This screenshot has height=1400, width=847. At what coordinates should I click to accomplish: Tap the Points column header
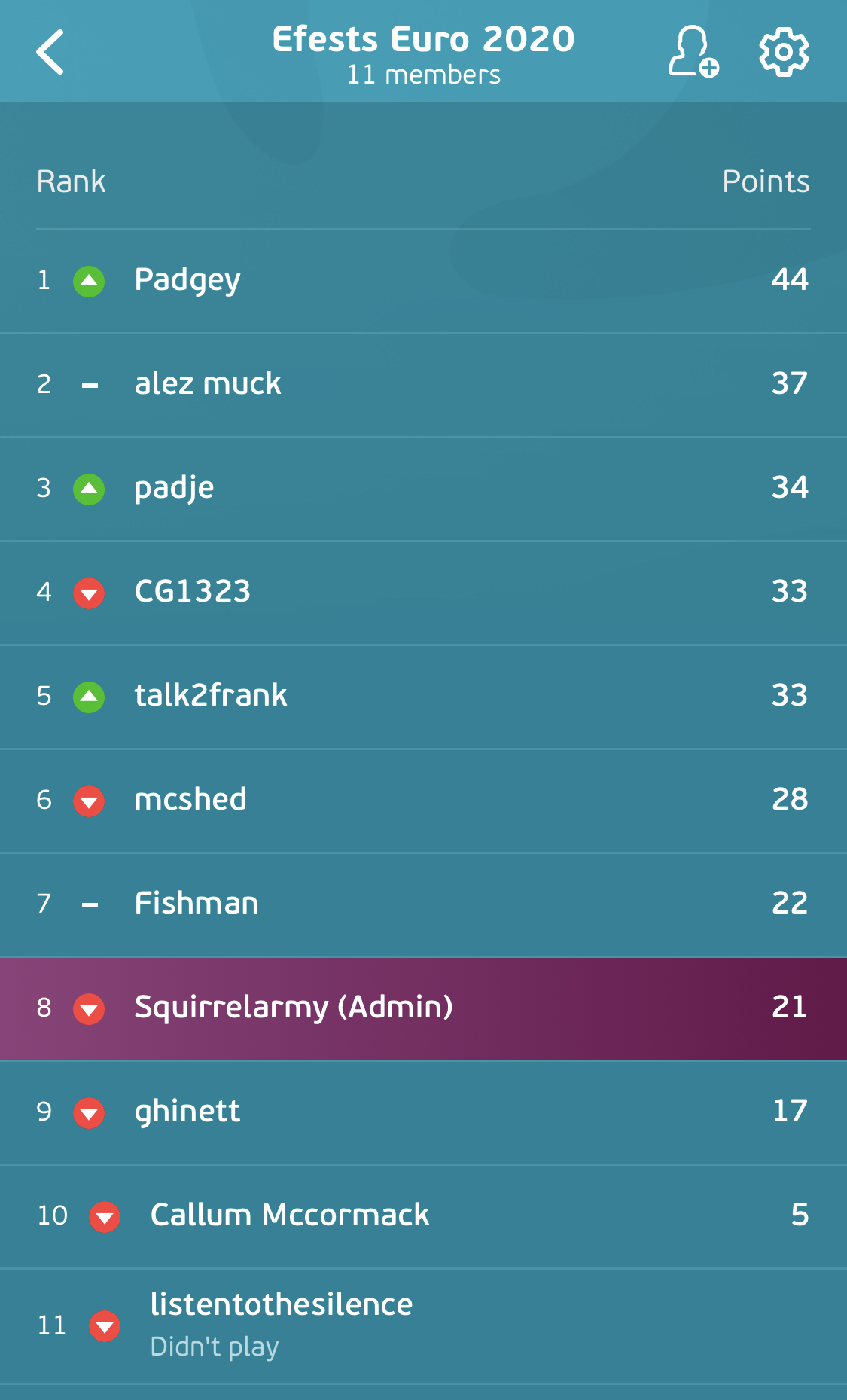coord(766,181)
